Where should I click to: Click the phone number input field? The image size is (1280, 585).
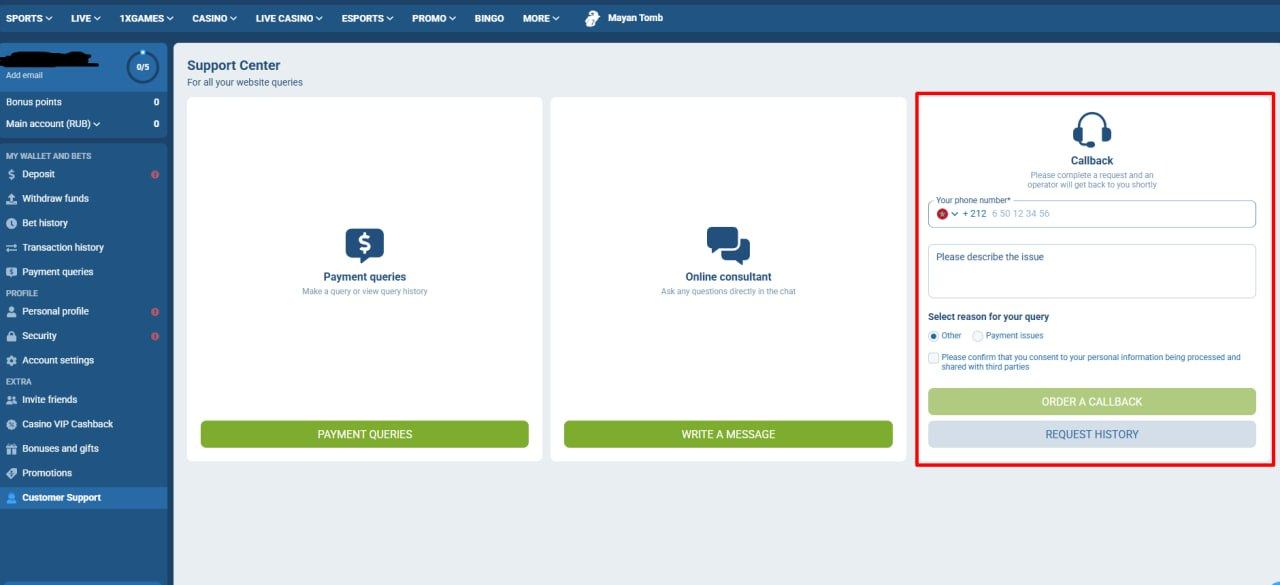coord(1091,214)
